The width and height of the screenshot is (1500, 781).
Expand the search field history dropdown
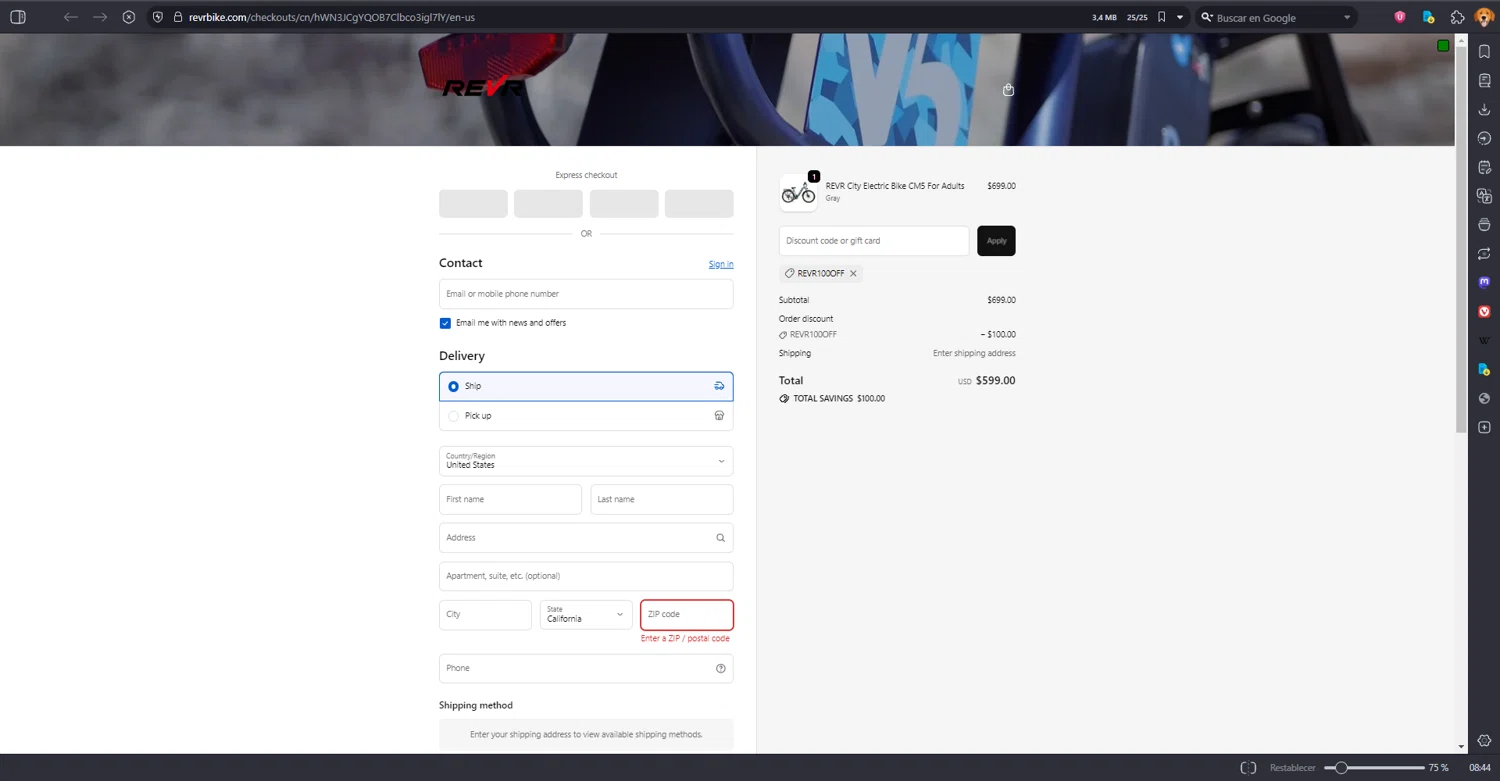click(1347, 17)
